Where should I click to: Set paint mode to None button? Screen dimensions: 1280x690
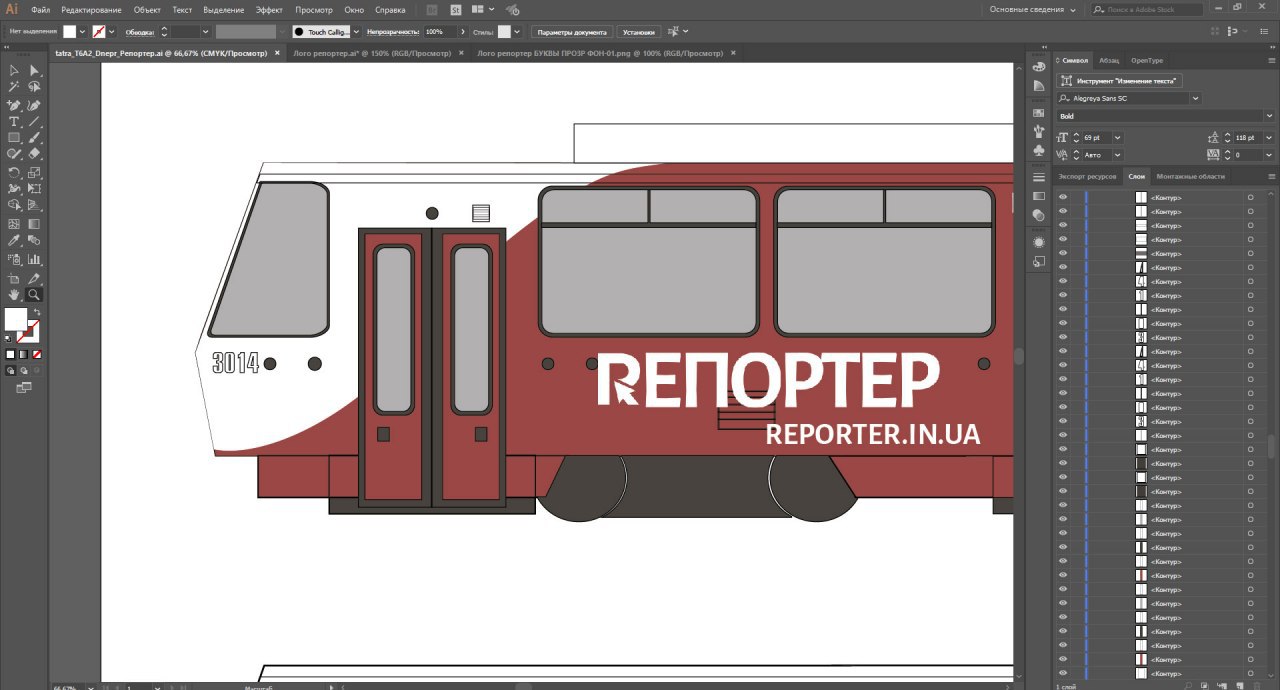click(x=37, y=354)
